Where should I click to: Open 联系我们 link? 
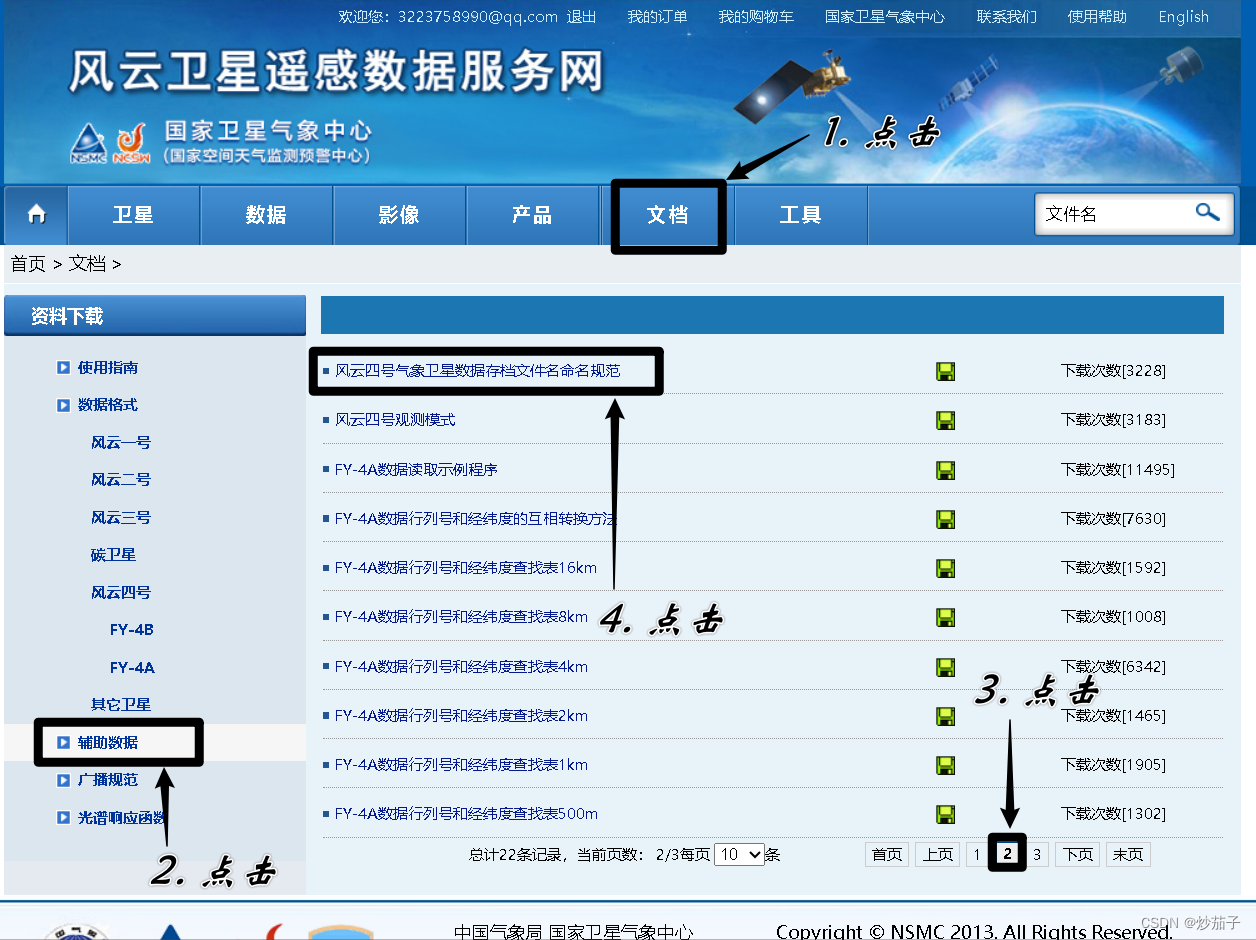click(1006, 16)
